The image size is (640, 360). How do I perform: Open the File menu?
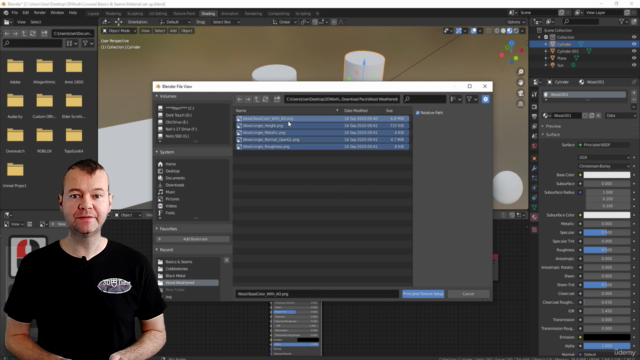15,13
